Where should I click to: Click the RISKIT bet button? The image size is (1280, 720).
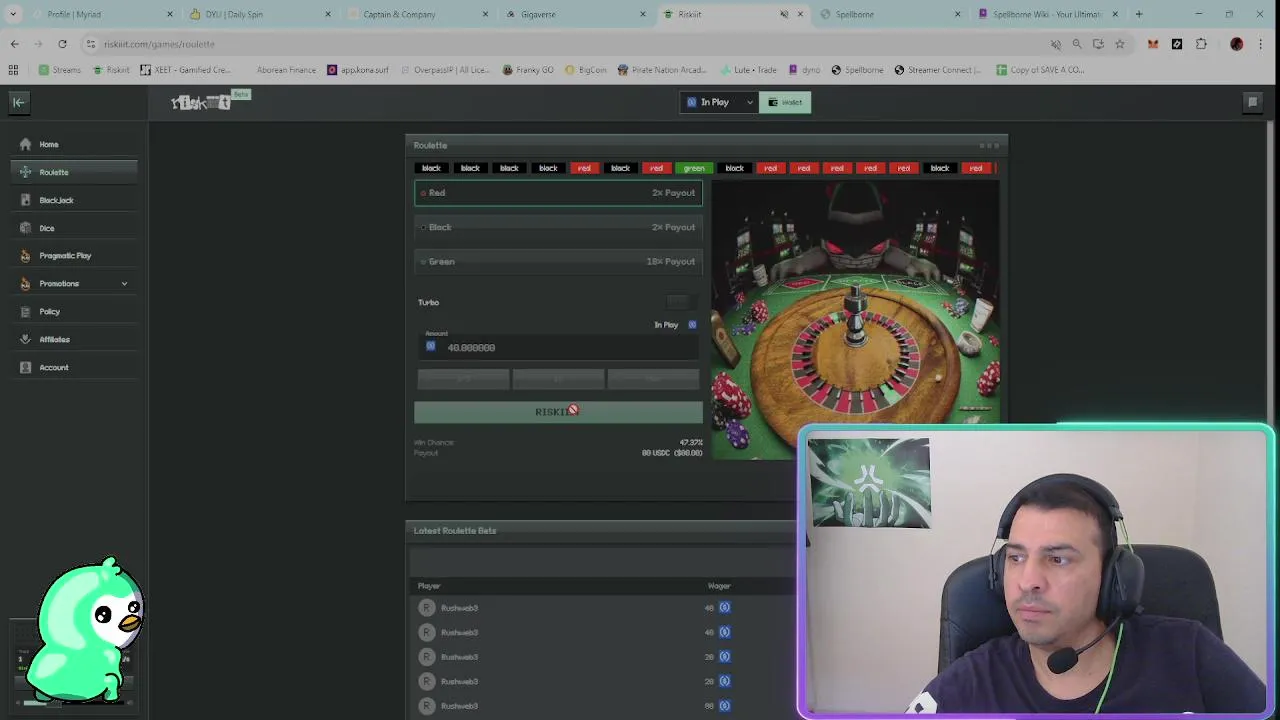pos(558,412)
